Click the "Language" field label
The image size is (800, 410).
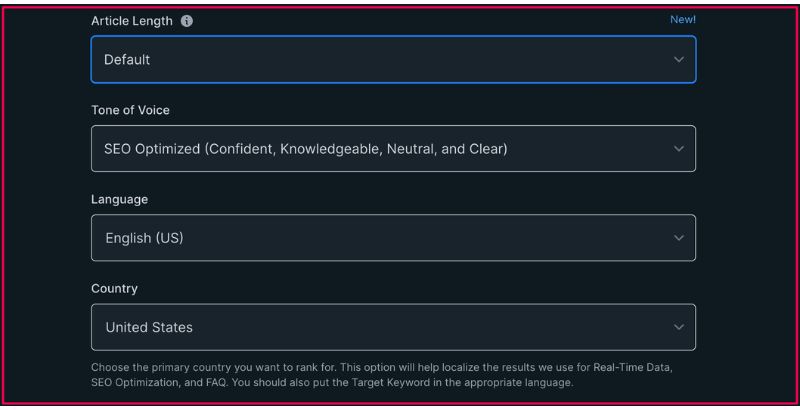pos(119,199)
